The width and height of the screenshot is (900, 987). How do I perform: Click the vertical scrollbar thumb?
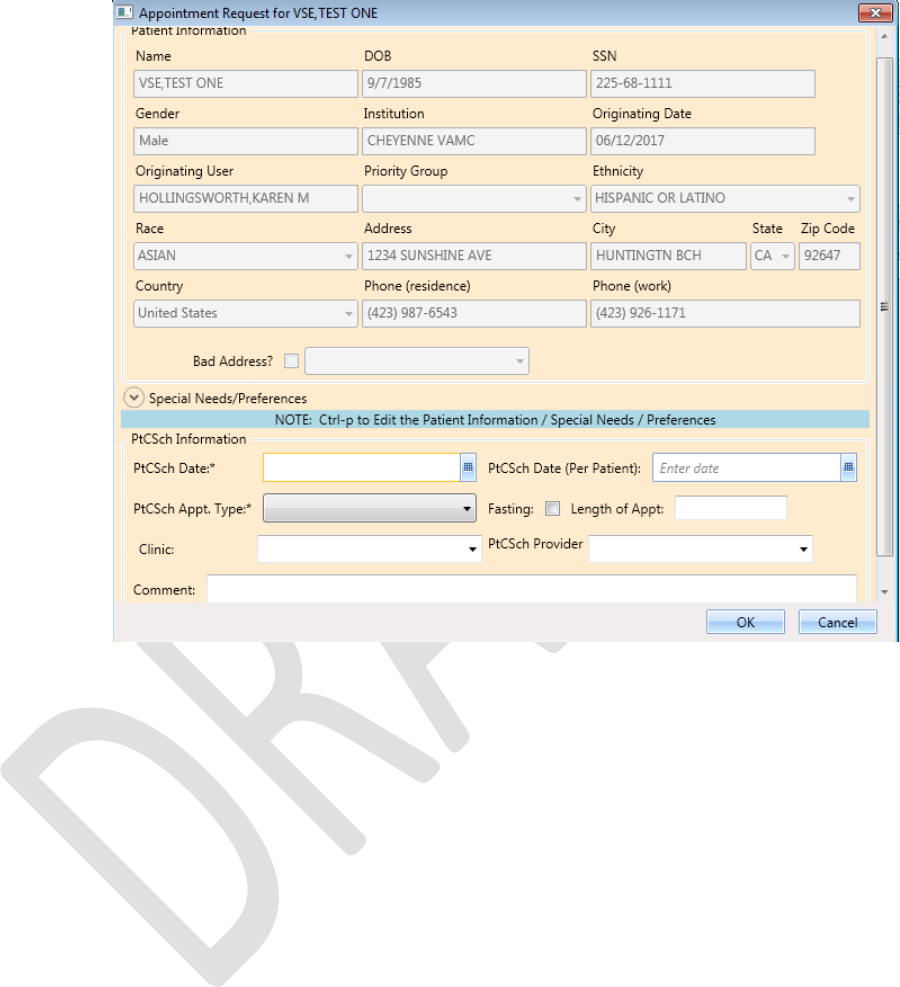tap(884, 307)
